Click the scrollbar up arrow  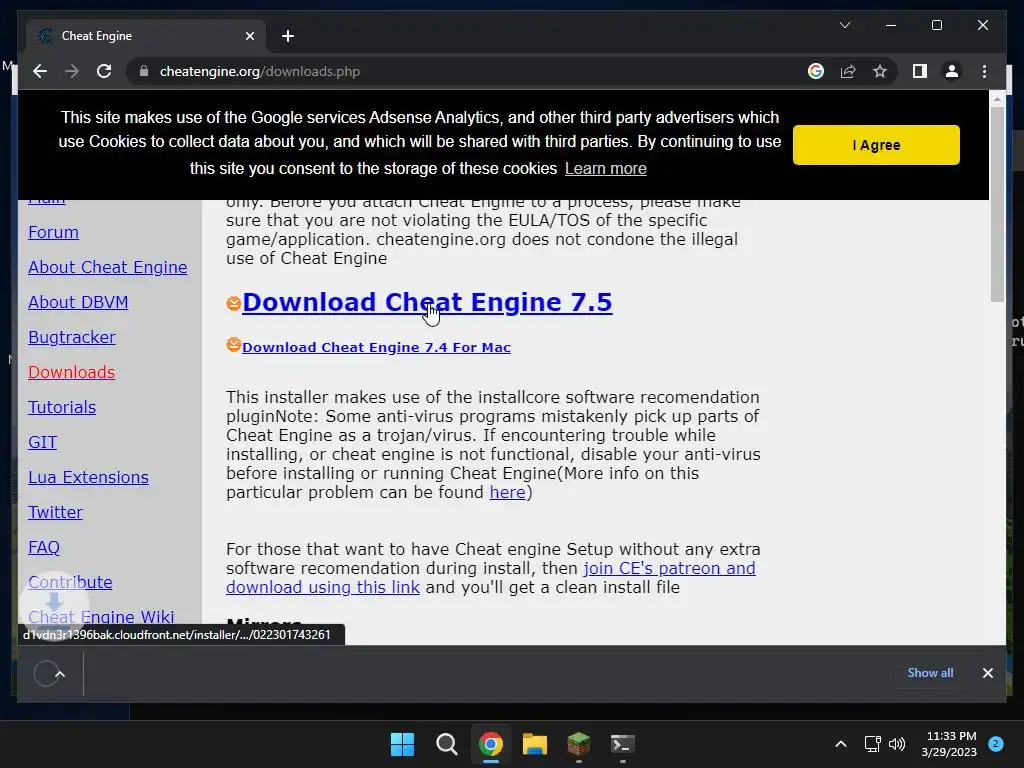tap(997, 99)
